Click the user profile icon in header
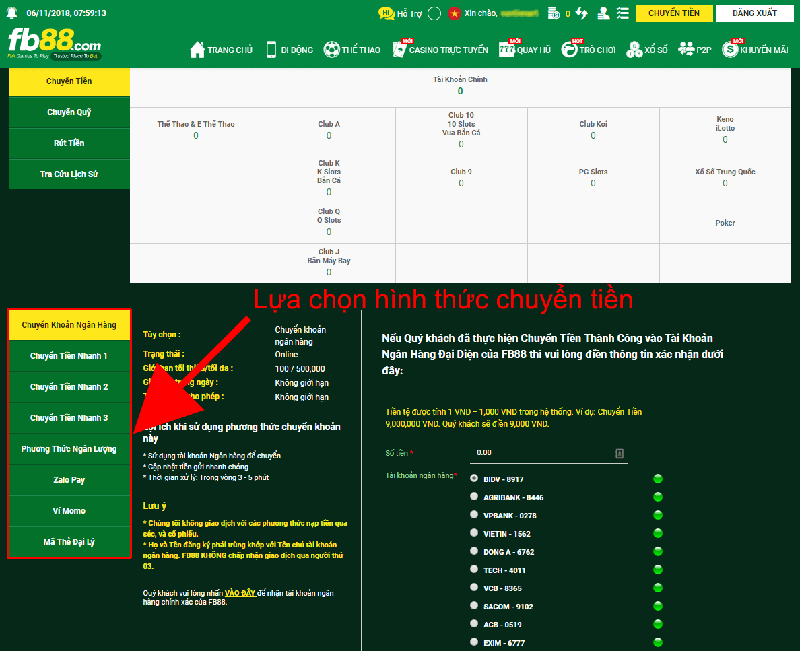Viewport: 800px width, 651px height. 603,13
